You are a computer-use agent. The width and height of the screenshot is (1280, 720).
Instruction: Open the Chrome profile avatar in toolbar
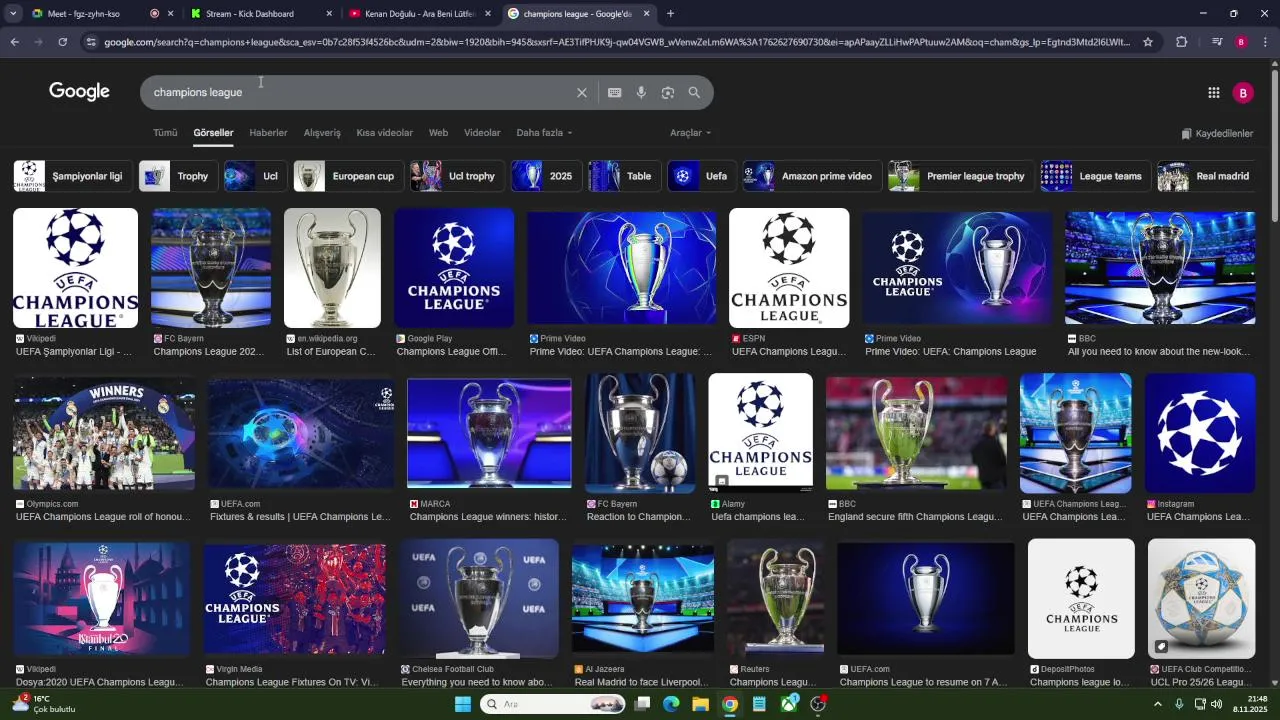(1241, 42)
